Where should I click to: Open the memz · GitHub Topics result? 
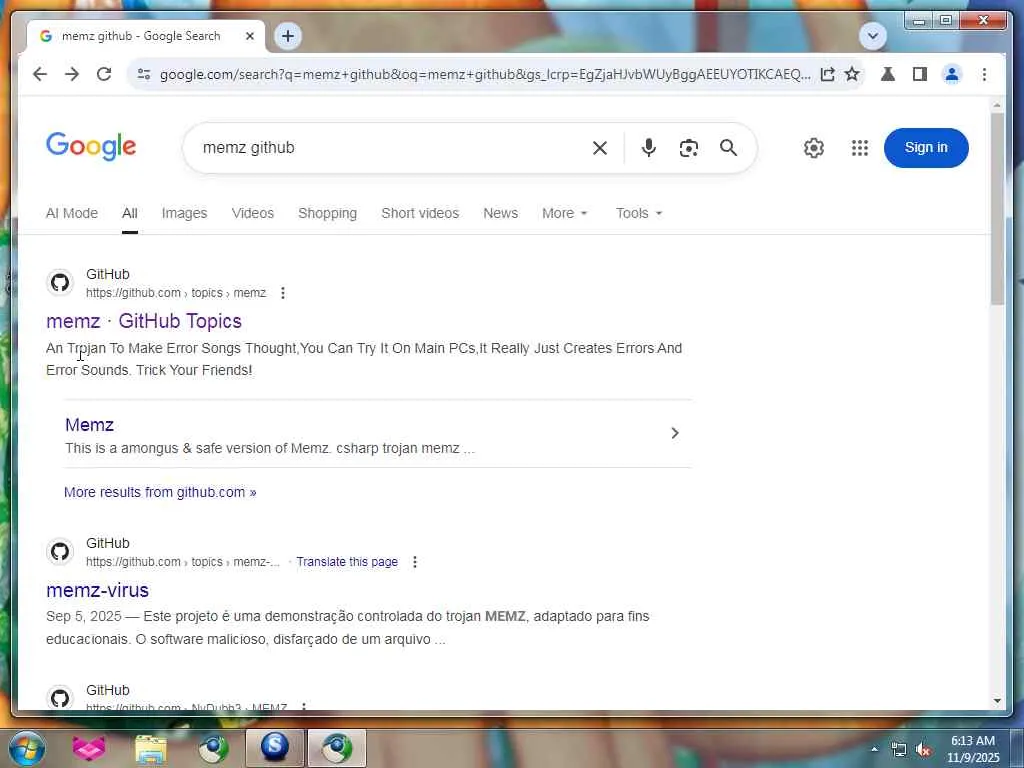144,321
